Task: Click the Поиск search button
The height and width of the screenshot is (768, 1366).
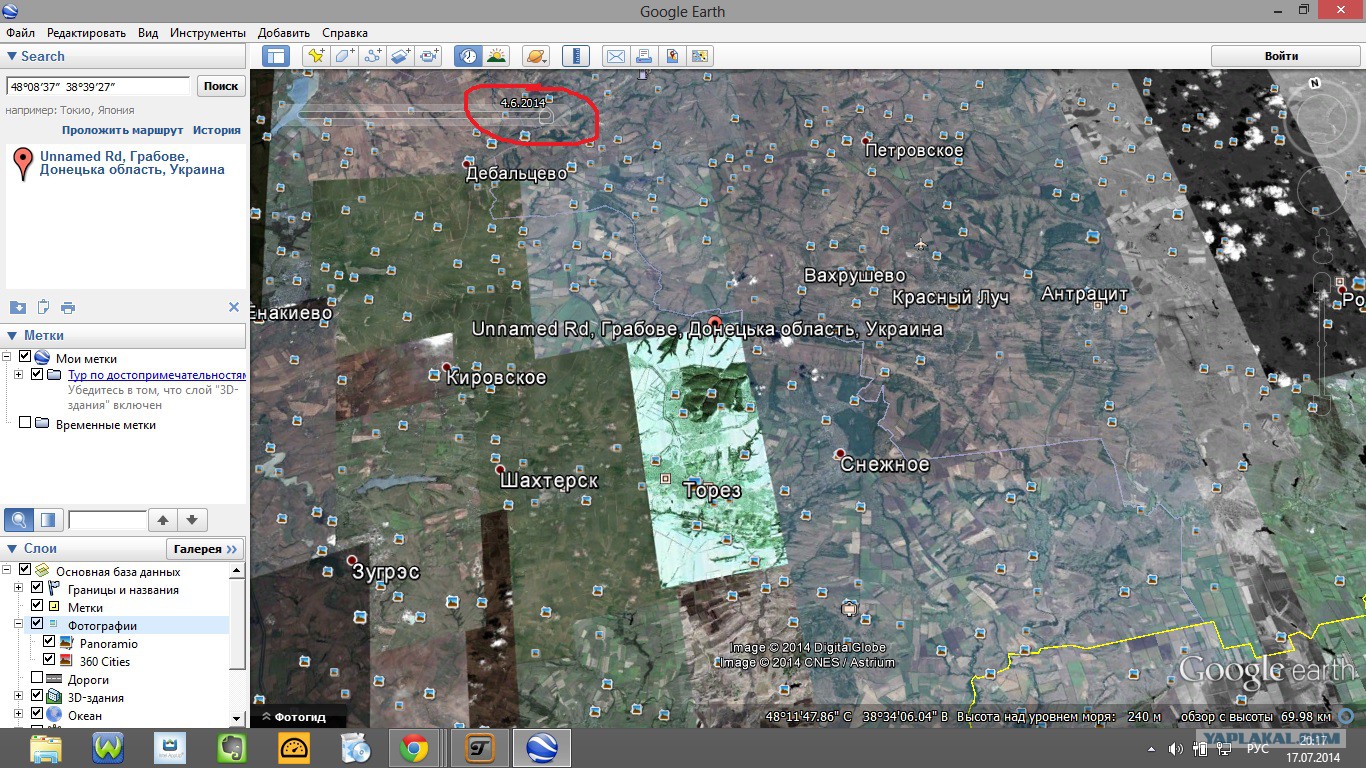Action: (221, 86)
